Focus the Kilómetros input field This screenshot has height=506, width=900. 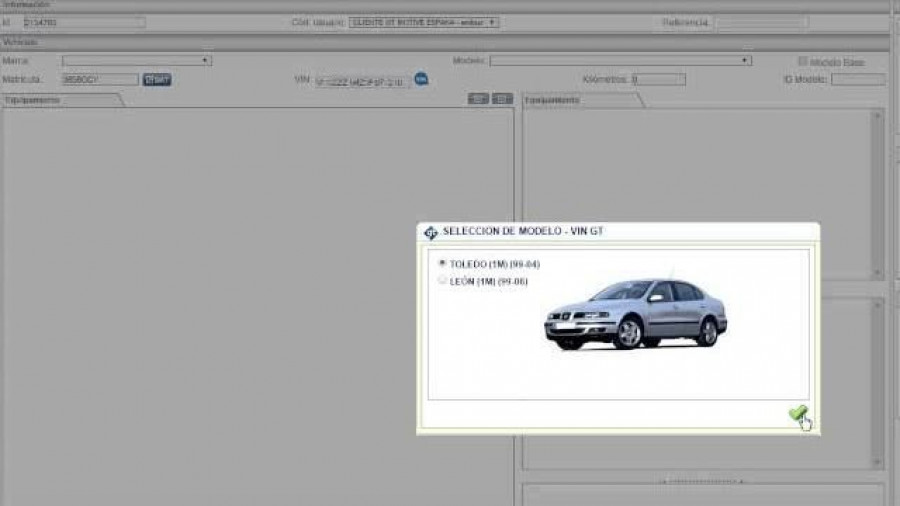tap(658, 79)
